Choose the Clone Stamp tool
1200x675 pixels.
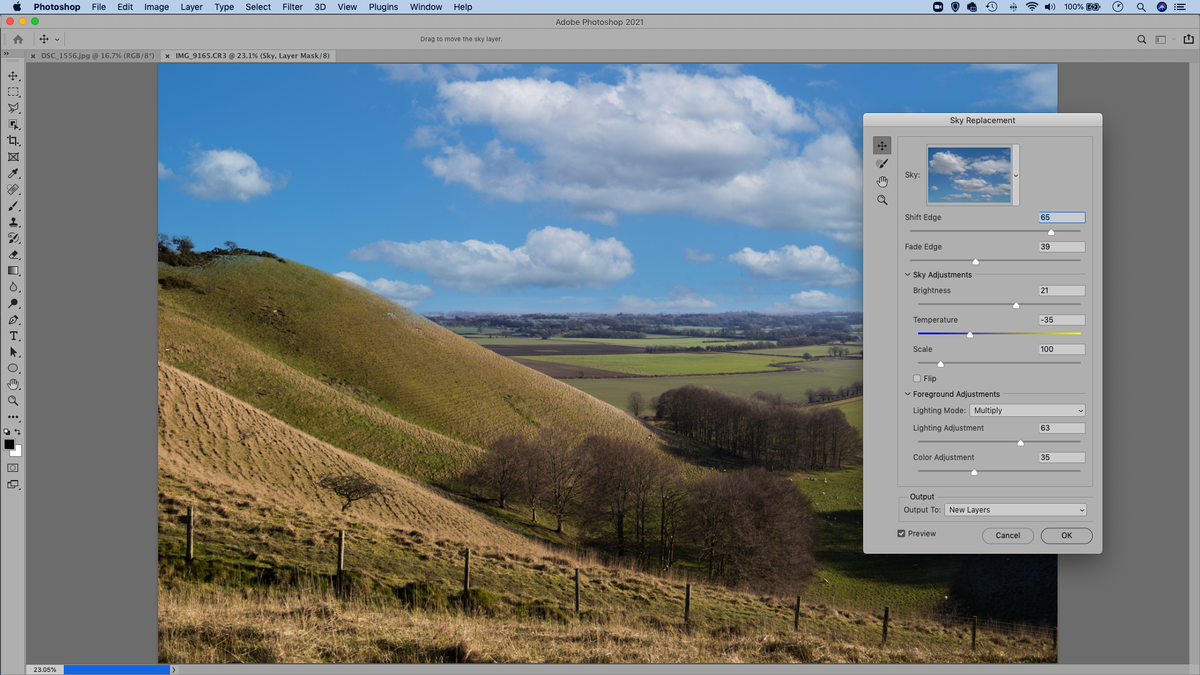(x=13, y=222)
